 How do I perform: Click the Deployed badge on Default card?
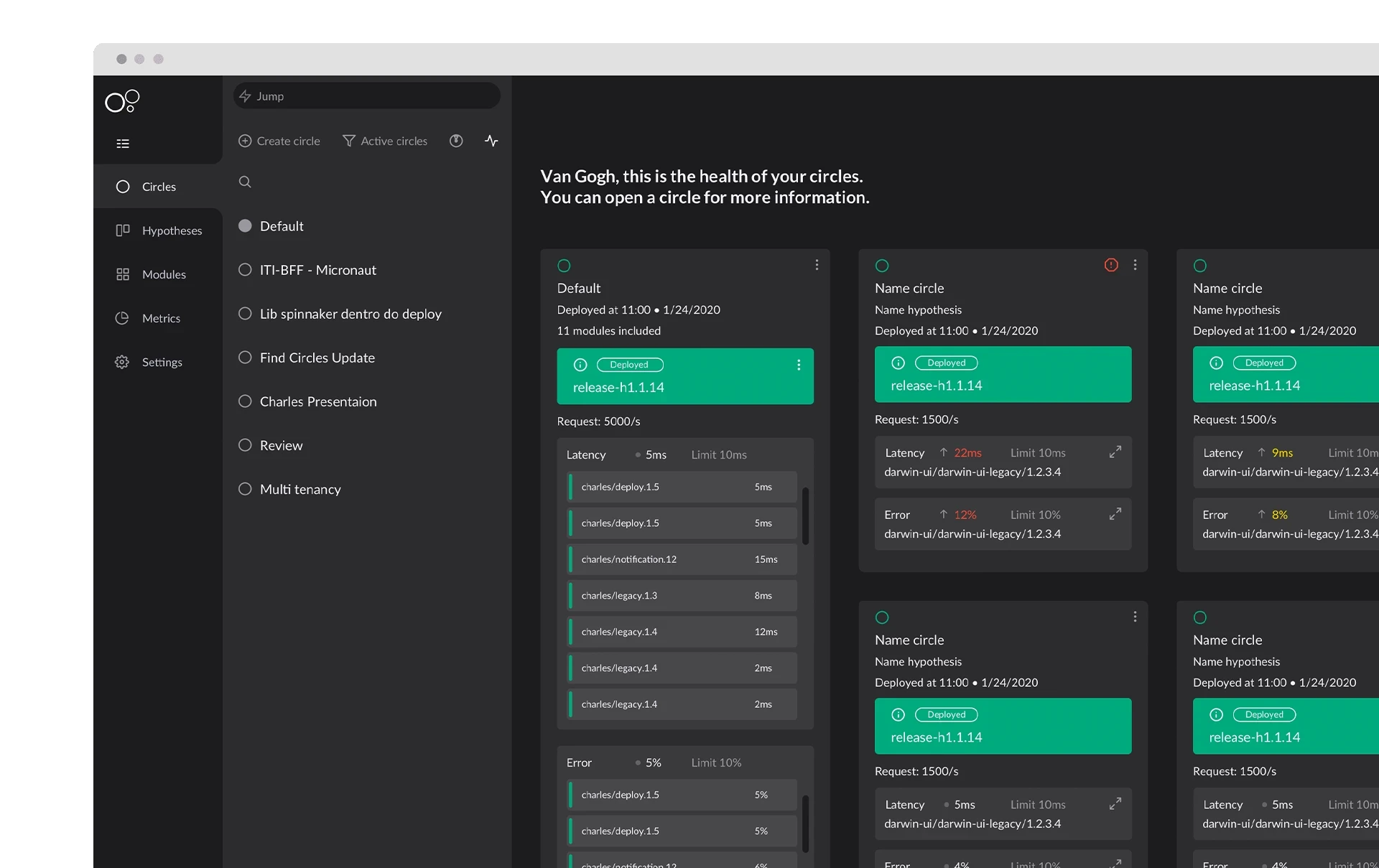click(x=629, y=365)
